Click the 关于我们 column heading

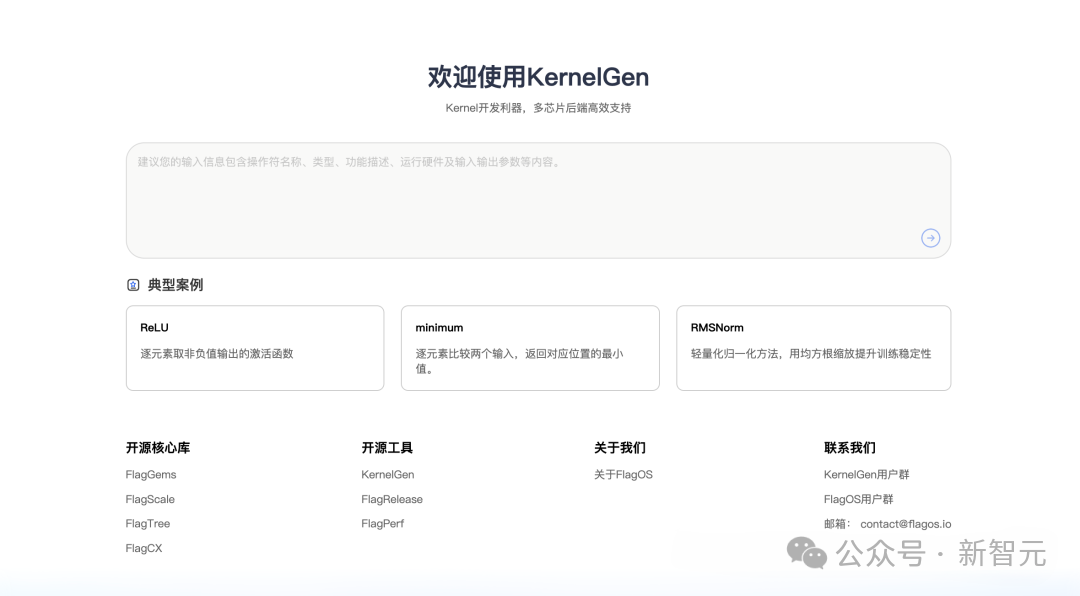[620, 448]
